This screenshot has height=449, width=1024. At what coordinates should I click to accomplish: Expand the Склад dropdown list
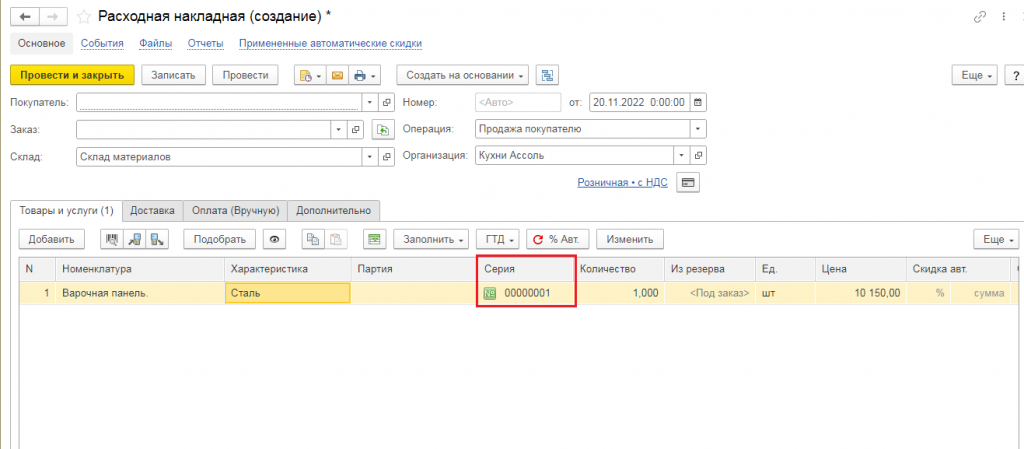point(370,157)
